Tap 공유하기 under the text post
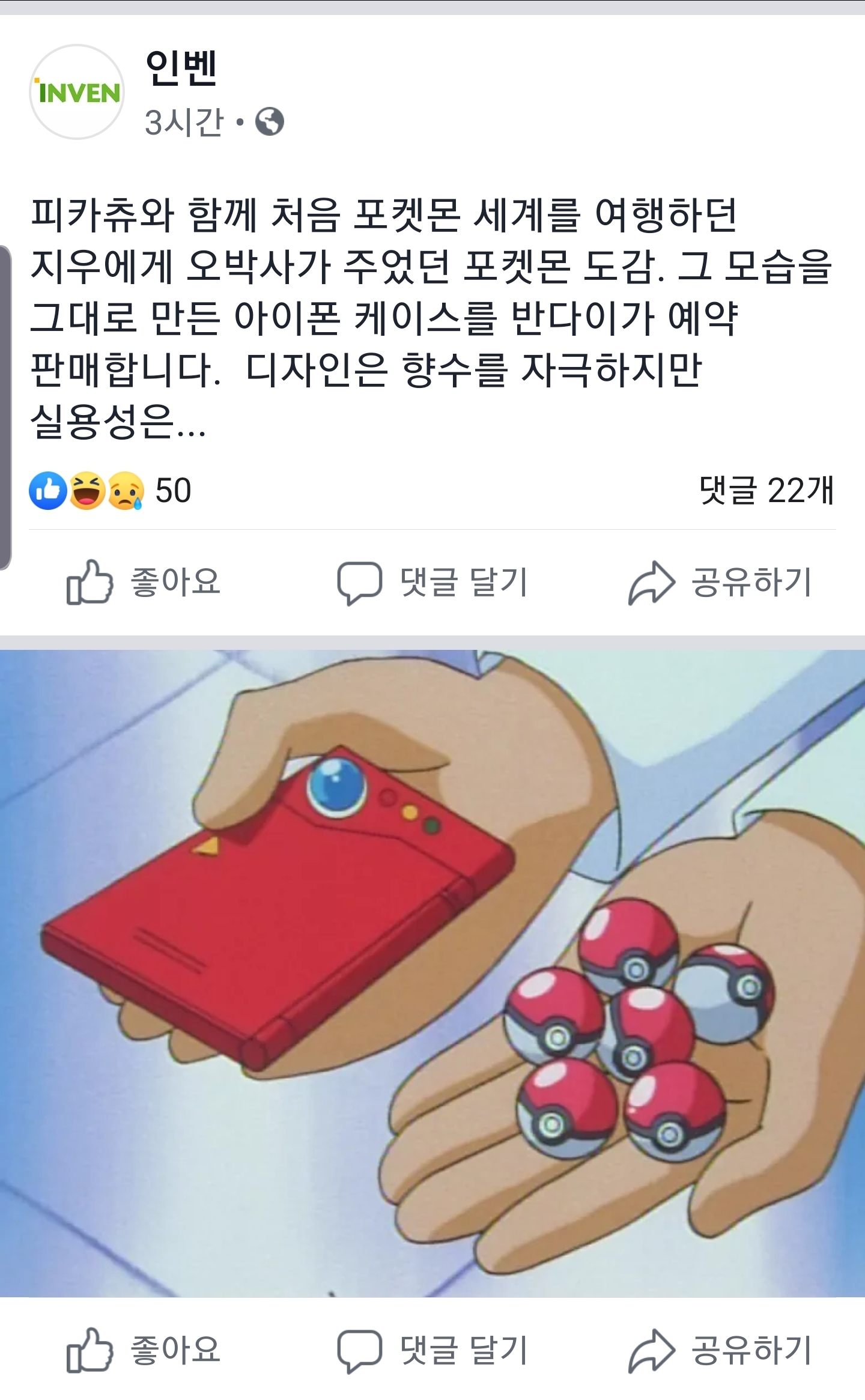Screen dimensions: 865x1400 720,582
